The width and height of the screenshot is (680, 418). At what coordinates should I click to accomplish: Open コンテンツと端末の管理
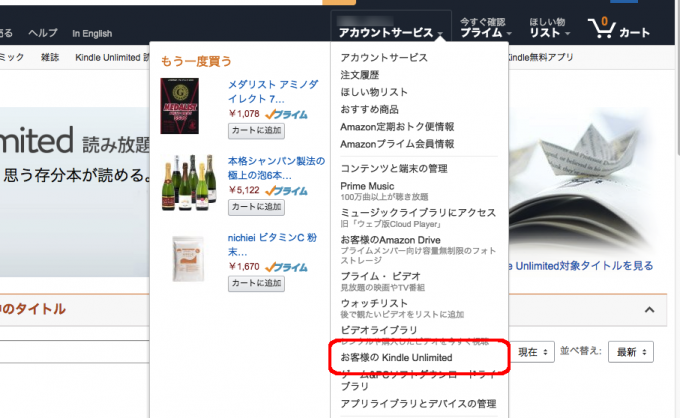click(x=394, y=169)
